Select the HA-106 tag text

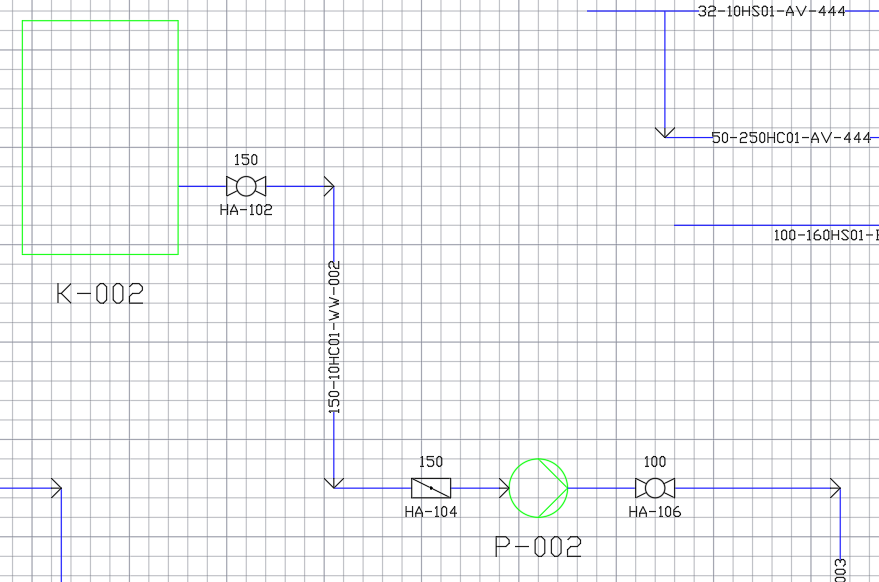[655, 512]
